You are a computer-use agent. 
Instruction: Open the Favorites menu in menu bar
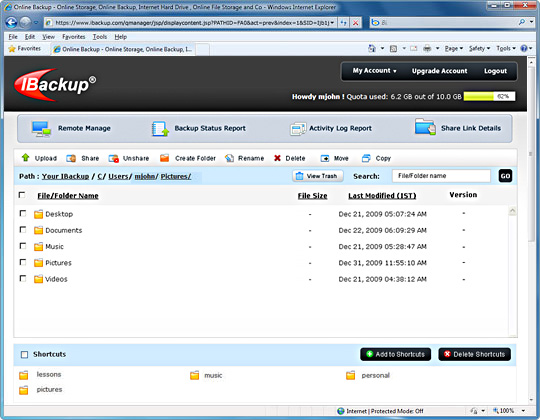click(73, 36)
